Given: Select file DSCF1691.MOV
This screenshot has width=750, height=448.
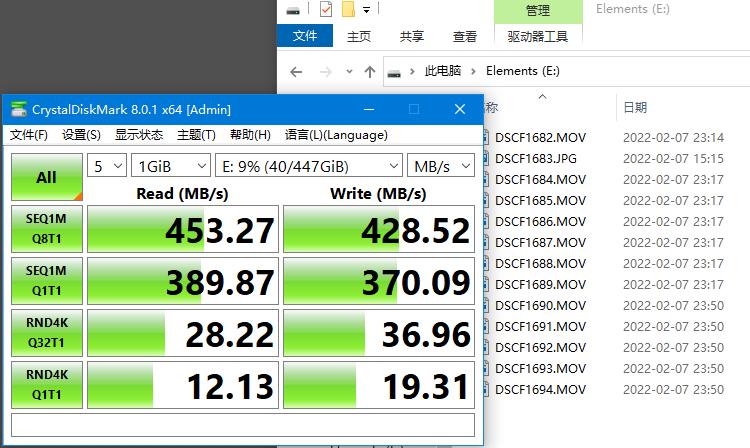Looking at the screenshot, I should click(x=540, y=327).
